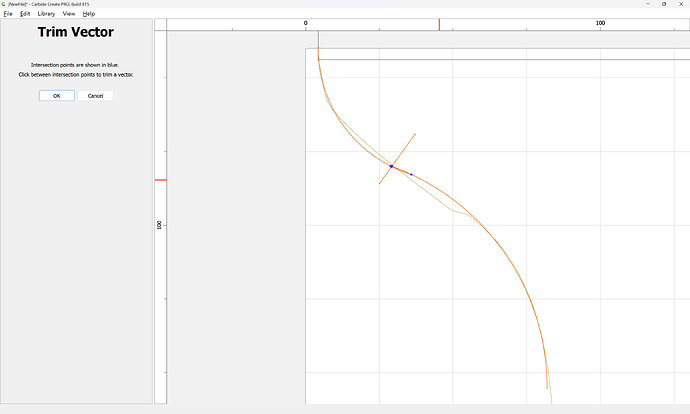This screenshot has height=414, width=690.
Task: Click the 0 label on the top ruler
Action: pos(305,23)
